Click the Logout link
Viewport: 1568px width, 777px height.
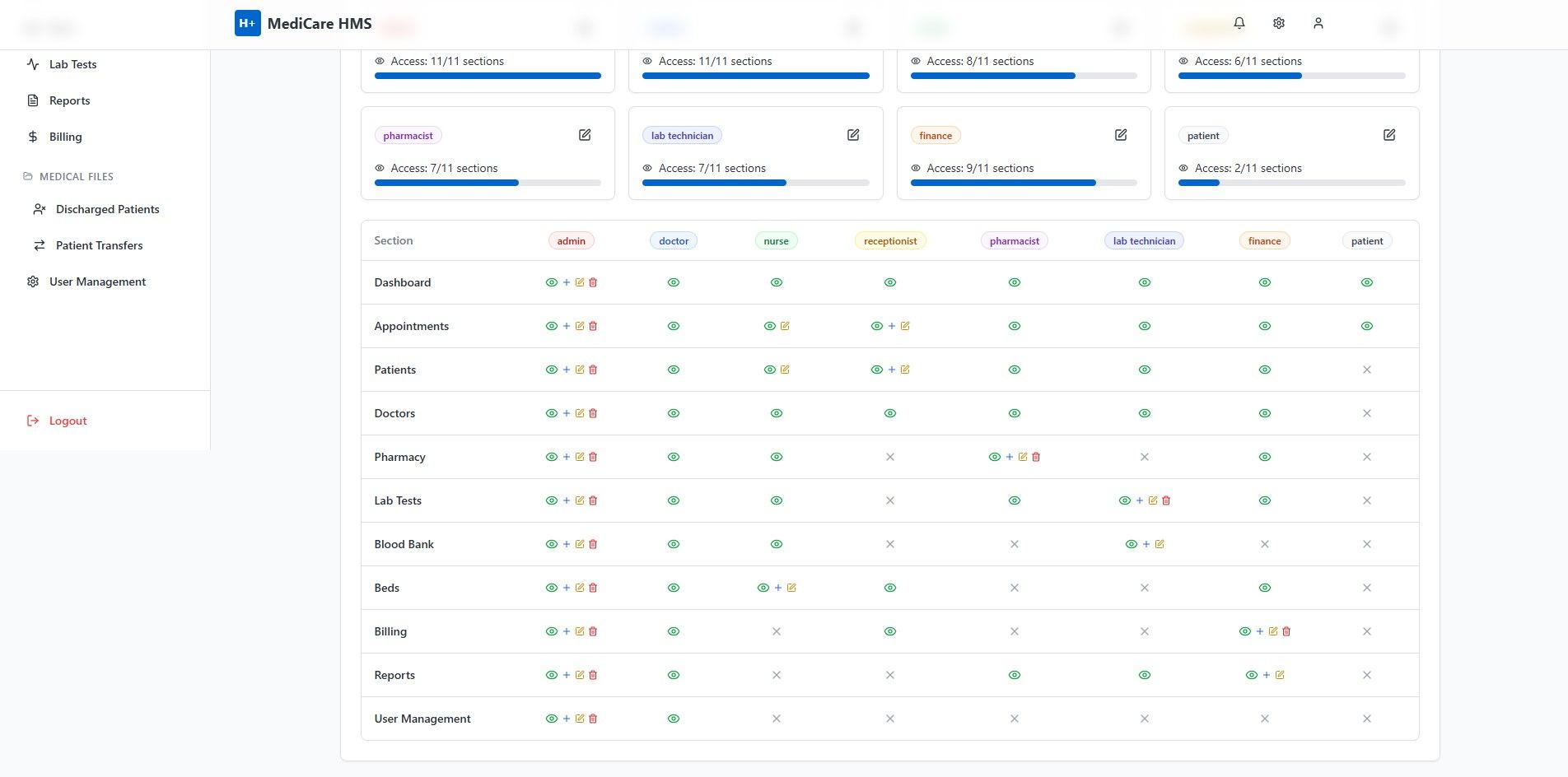68,421
